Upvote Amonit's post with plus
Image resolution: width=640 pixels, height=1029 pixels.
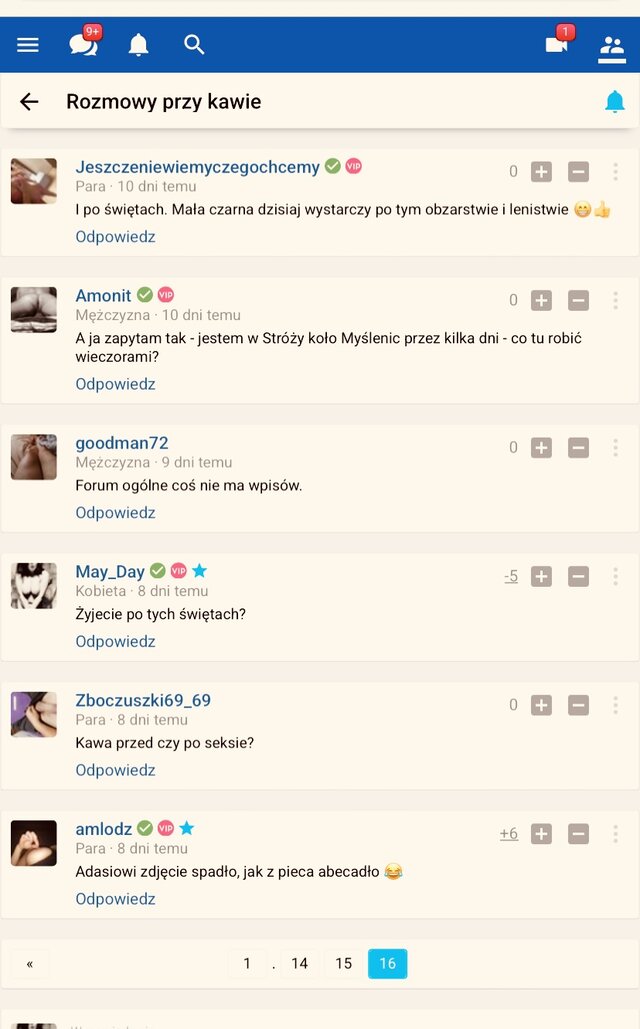click(541, 301)
